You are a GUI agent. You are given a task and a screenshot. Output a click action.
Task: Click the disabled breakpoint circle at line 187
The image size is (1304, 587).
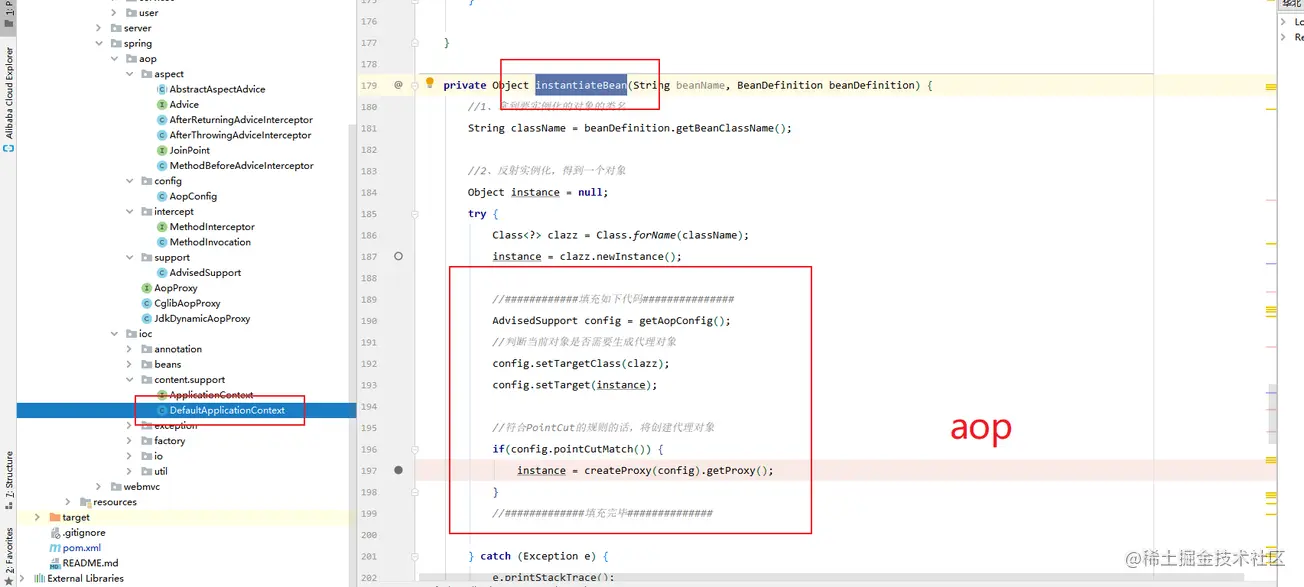point(398,256)
